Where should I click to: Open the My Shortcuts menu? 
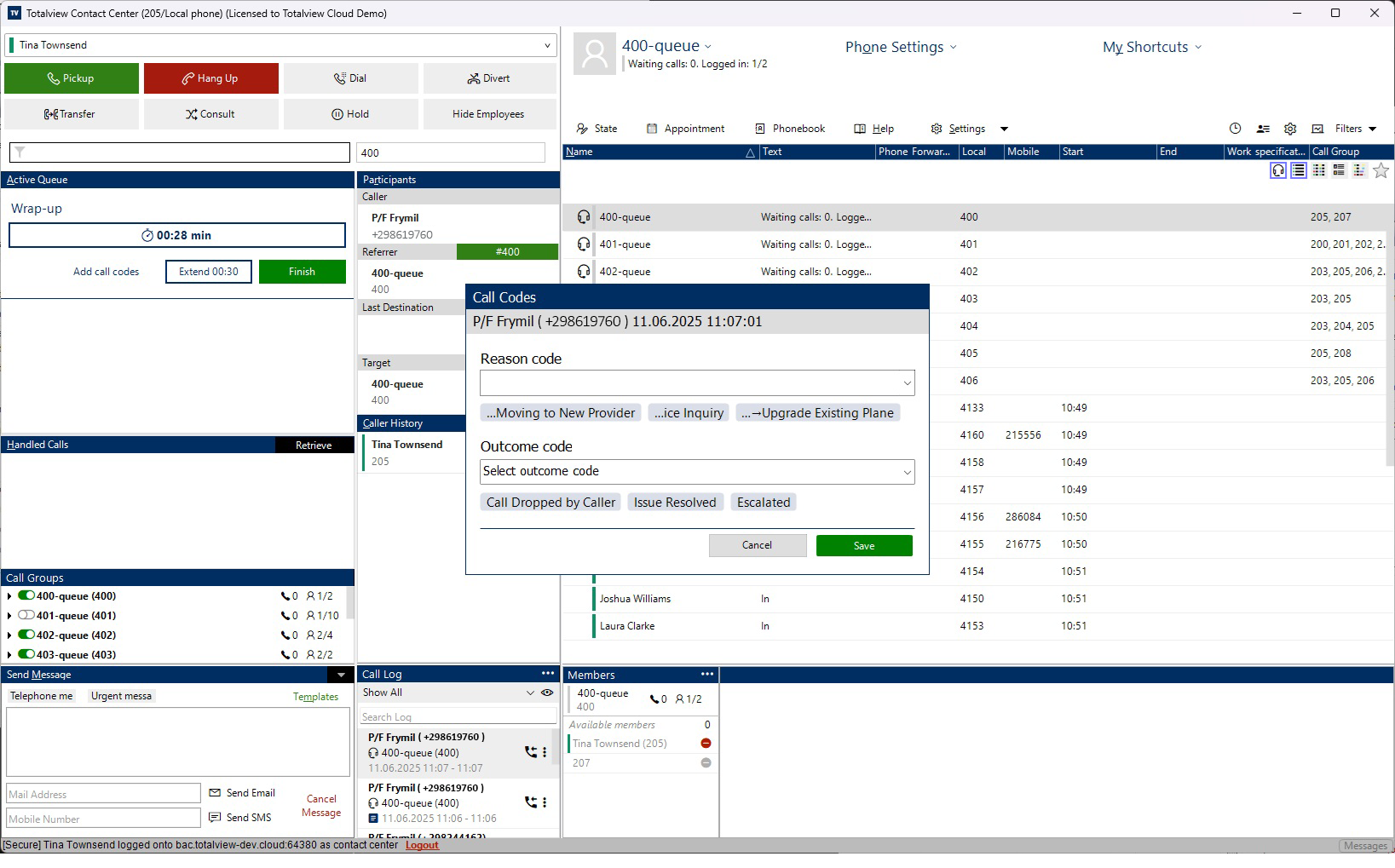click(x=1152, y=47)
